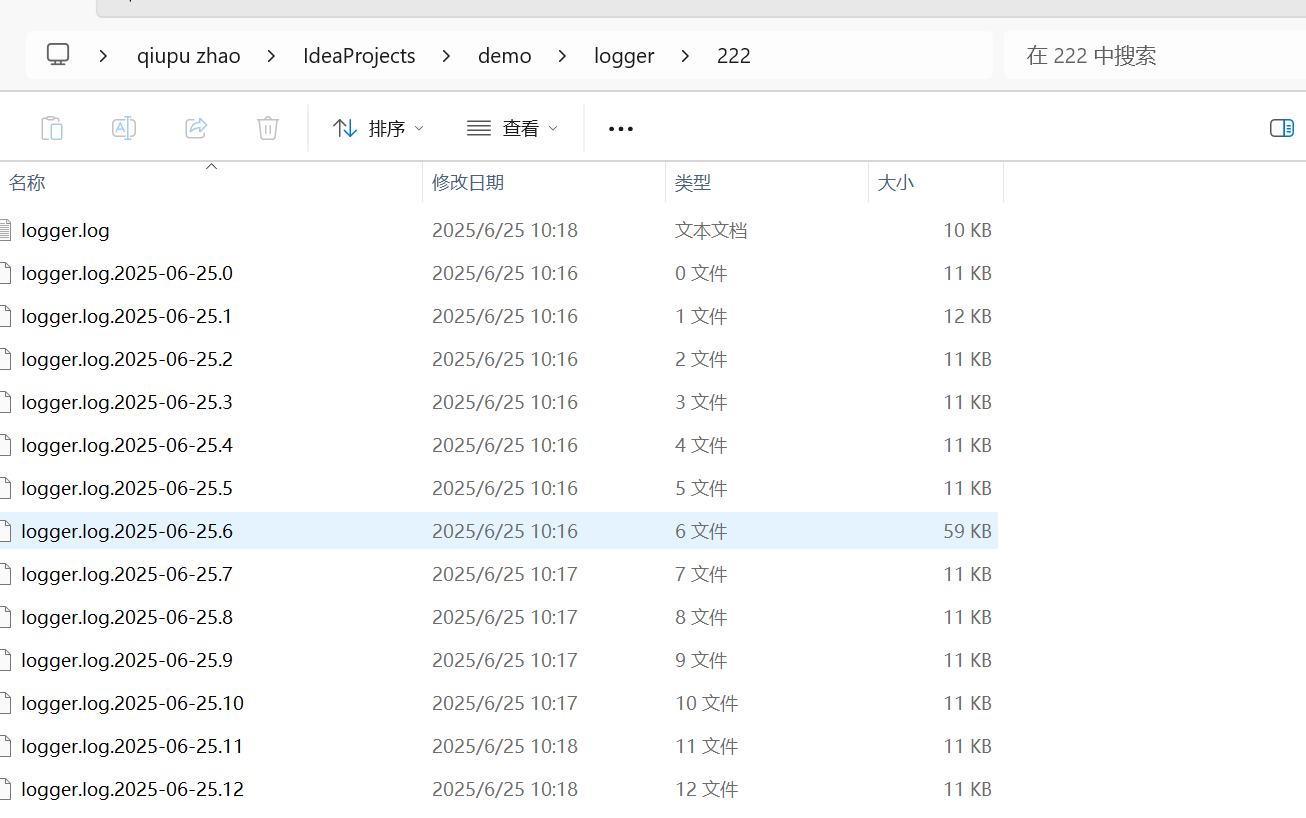Viewport: 1306px width, 818px height.
Task: Sort files by the 大小 column
Action: click(896, 182)
